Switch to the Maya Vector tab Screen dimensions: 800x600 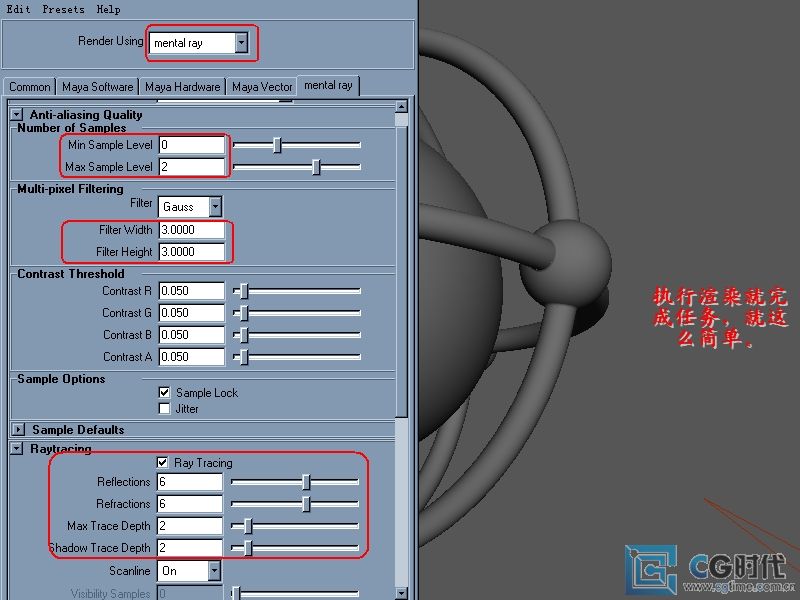coord(262,87)
